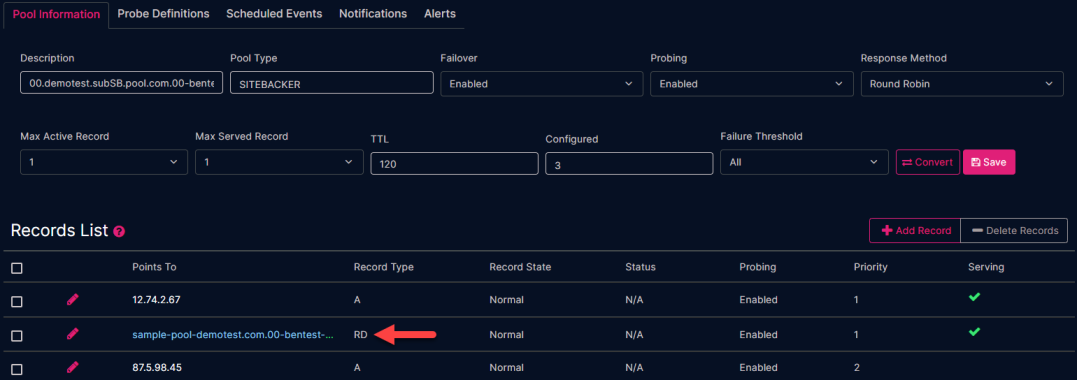1078x381 pixels.
Task: Click the Priority column header
Action: click(870, 267)
